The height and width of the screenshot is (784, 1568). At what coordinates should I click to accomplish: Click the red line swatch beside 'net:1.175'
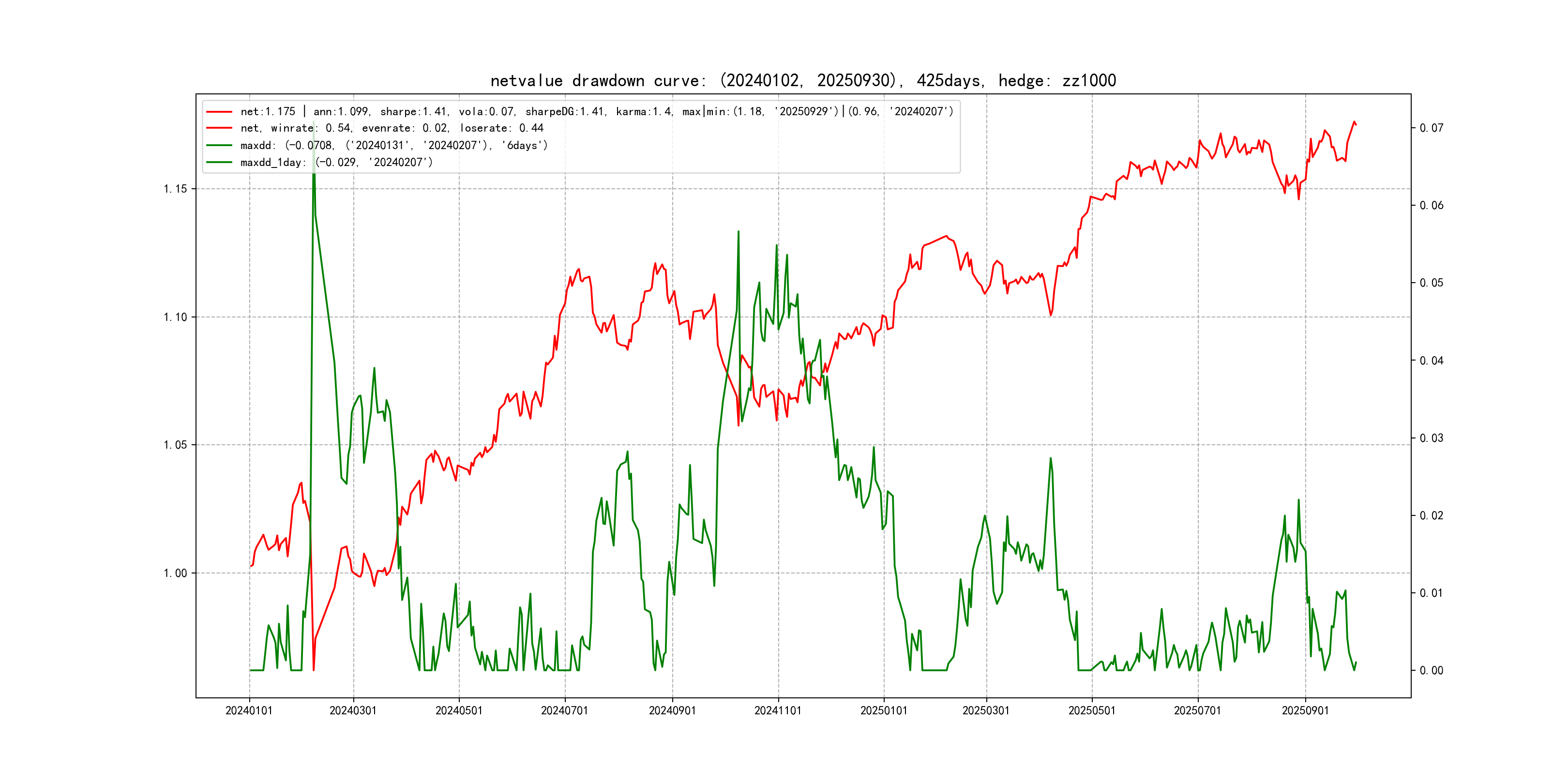[x=219, y=112]
